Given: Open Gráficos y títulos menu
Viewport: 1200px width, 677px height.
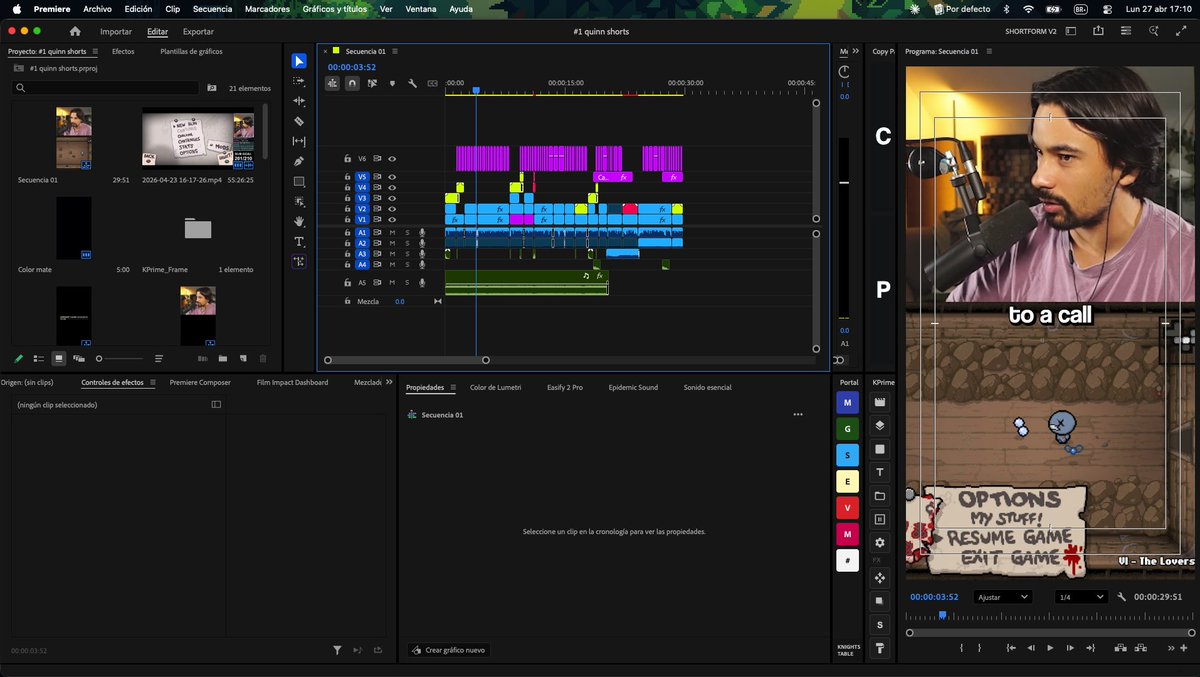Looking at the screenshot, I should coord(335,8).
